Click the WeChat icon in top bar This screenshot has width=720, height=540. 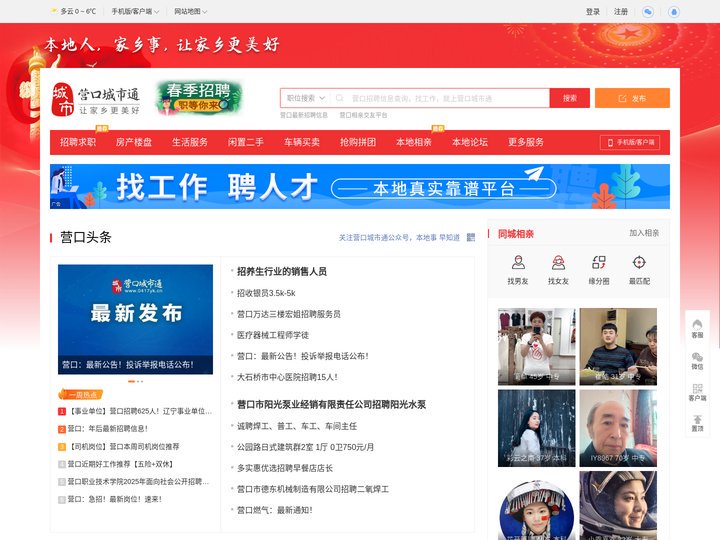coord(648,11)
